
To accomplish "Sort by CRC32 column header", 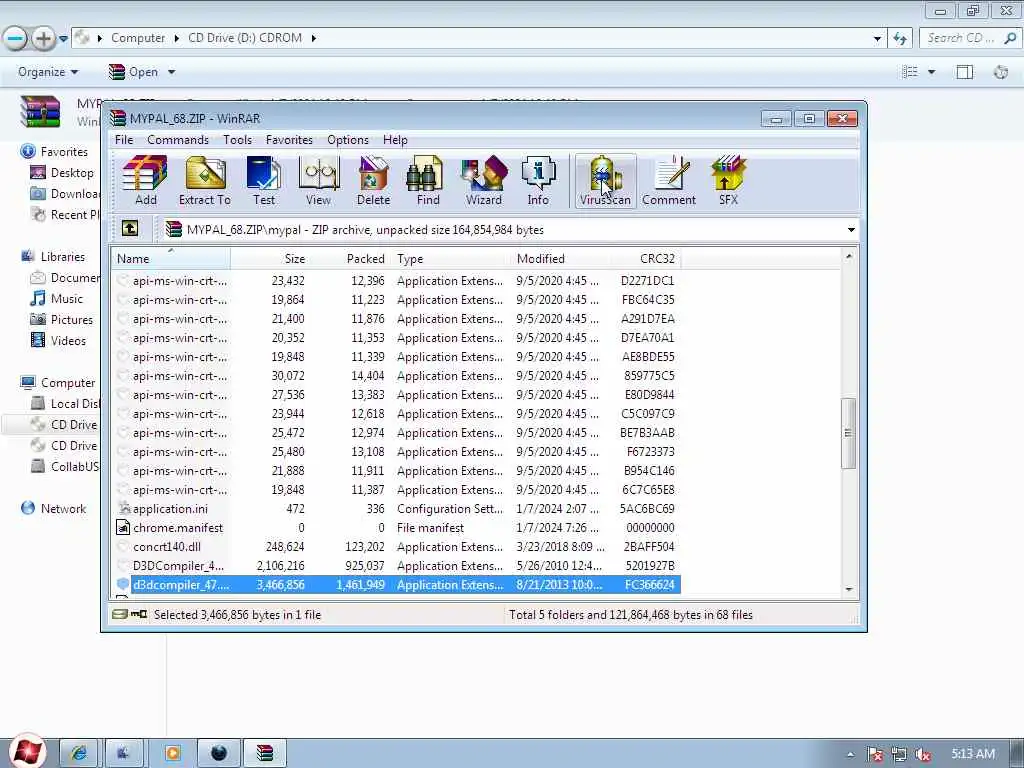I will pyautogui.click(x=645, y=259).
